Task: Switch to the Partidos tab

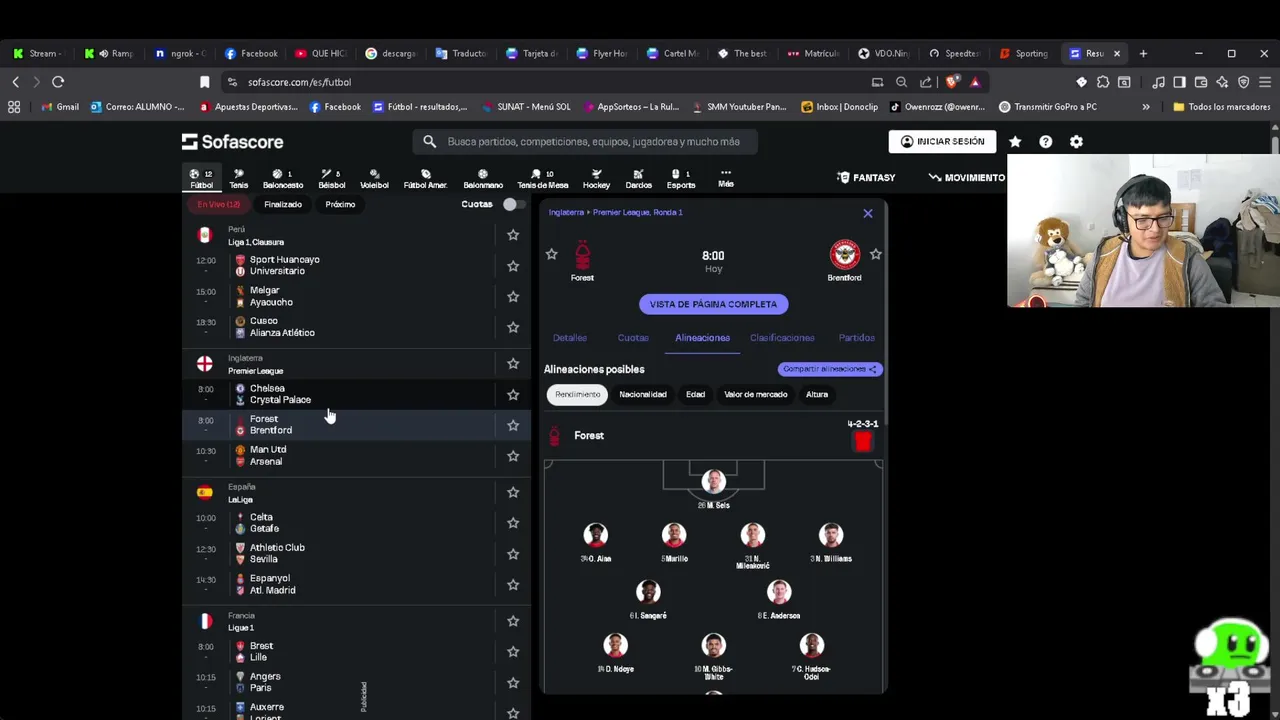Action: [857, 338]
